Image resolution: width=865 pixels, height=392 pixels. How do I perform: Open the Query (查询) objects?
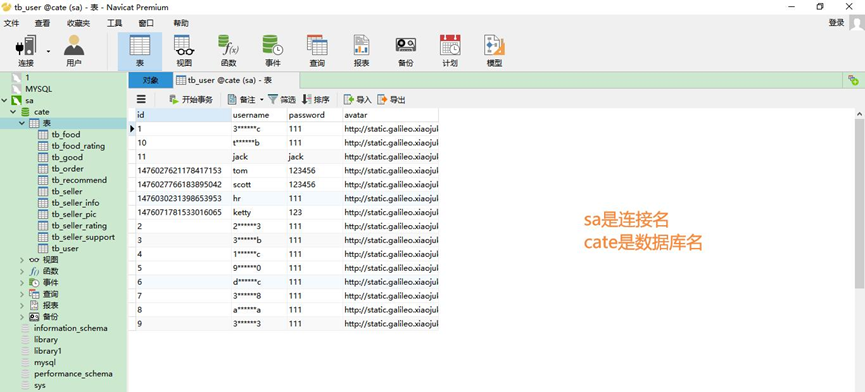(x=317, y=51)
